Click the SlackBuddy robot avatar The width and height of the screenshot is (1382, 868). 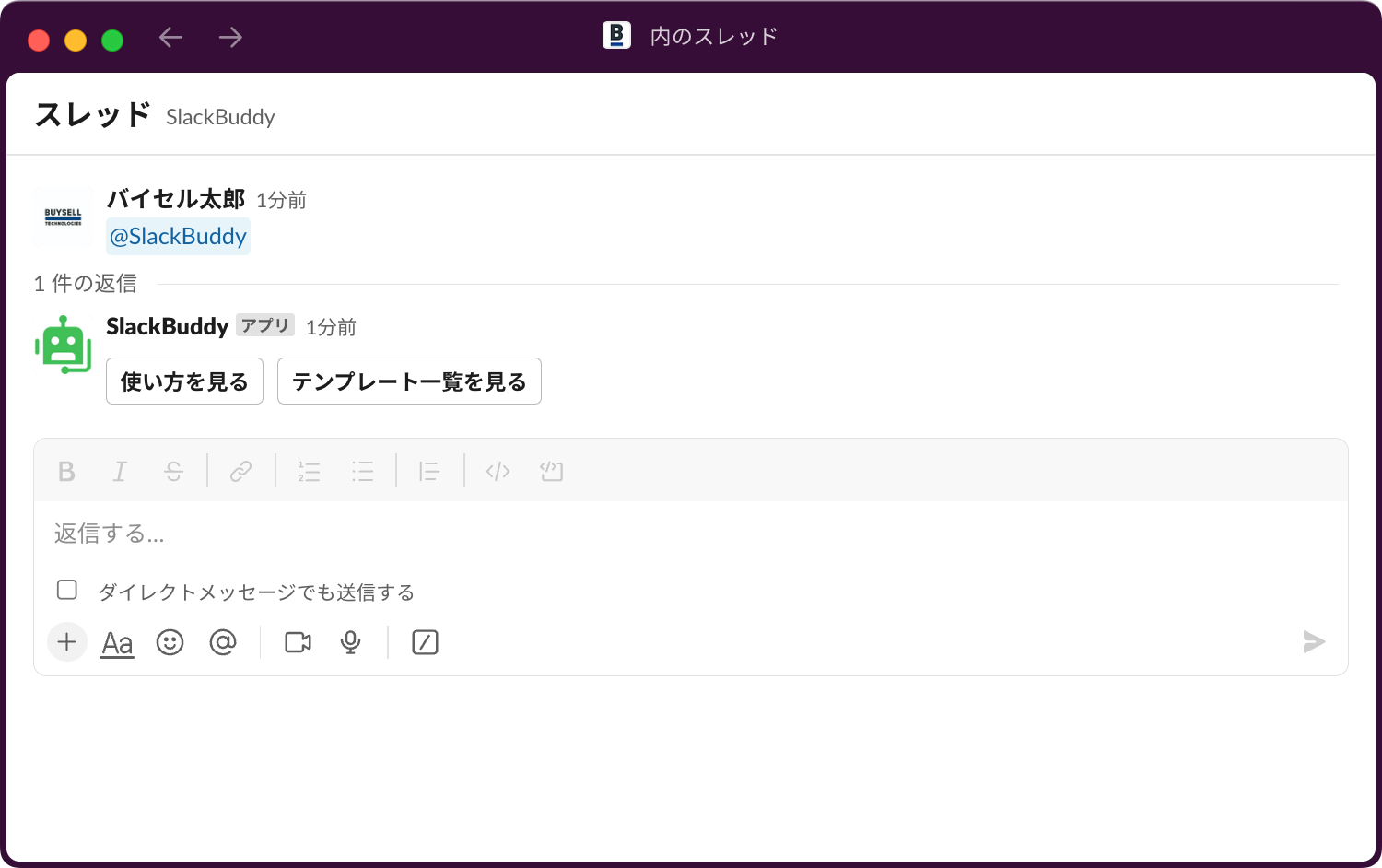tap(64, 345)
